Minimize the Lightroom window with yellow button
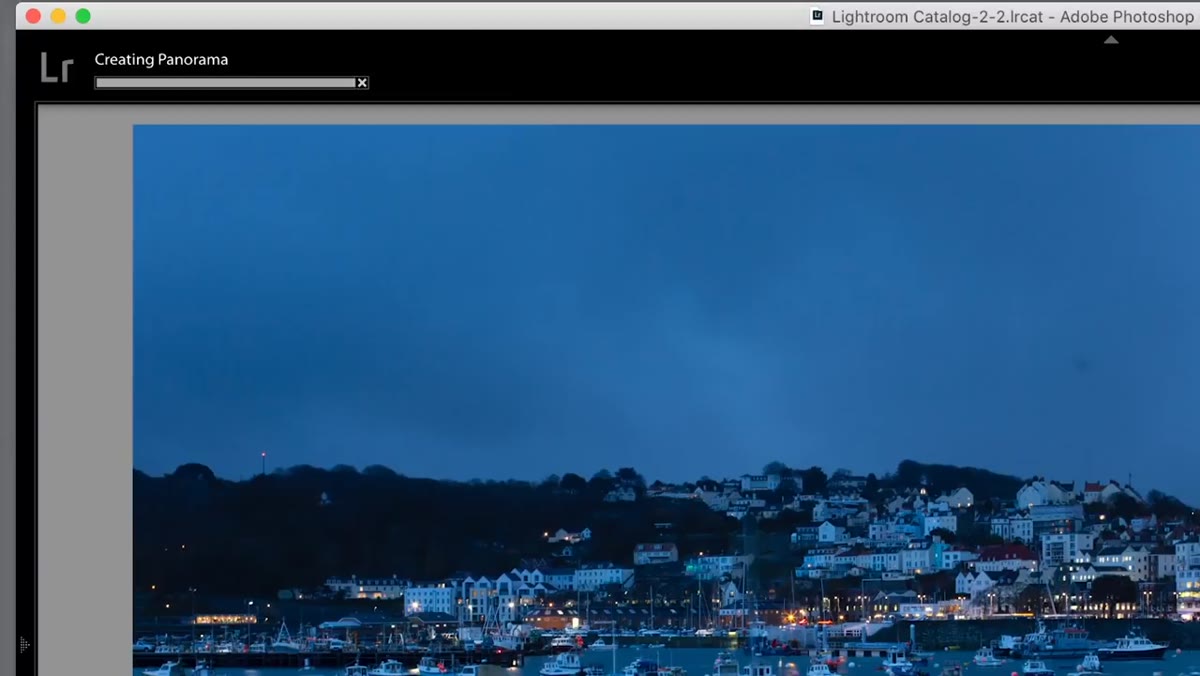 (58, 16)
